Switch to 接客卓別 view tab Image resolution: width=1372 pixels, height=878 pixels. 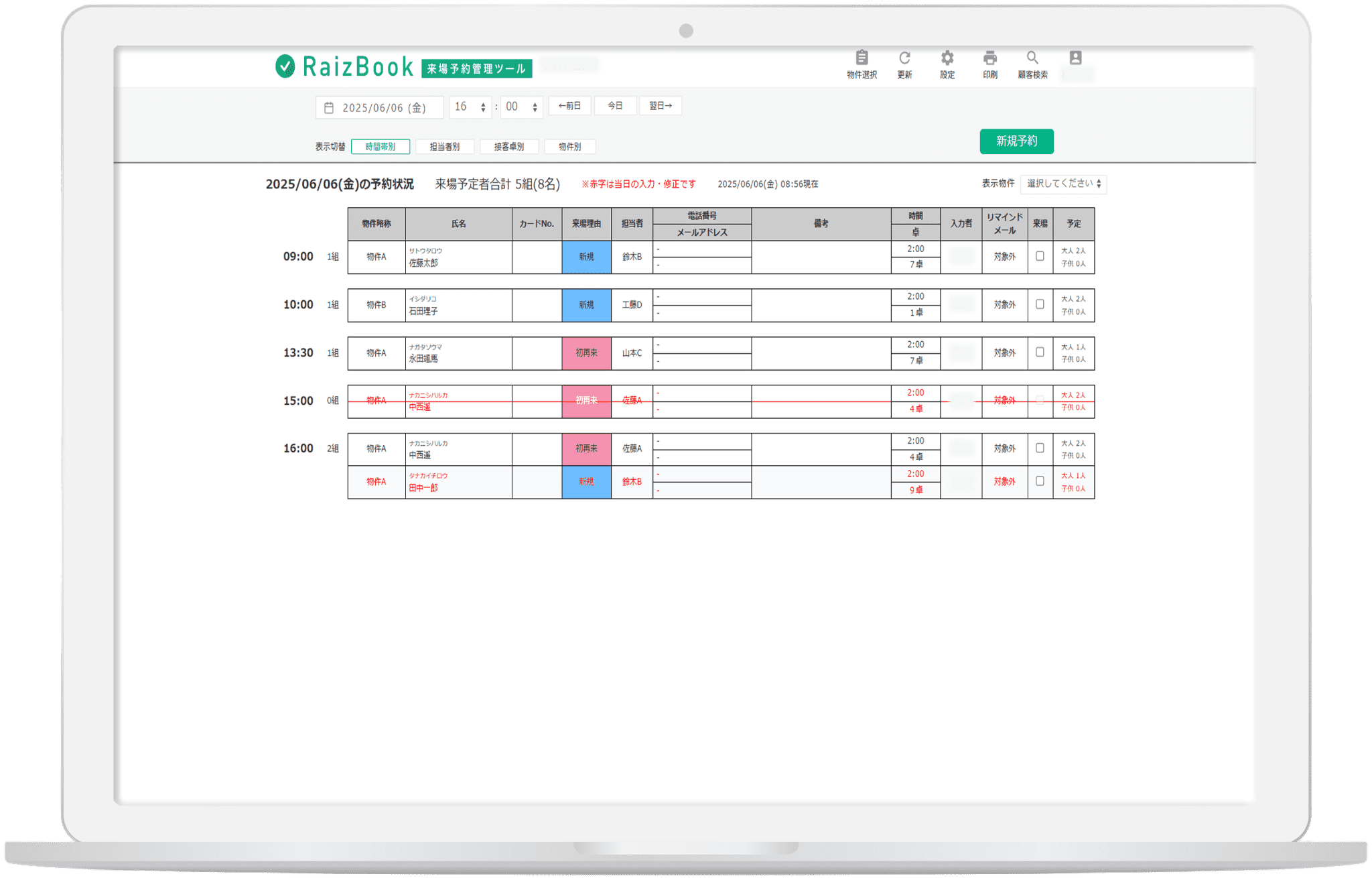(509, 147)
